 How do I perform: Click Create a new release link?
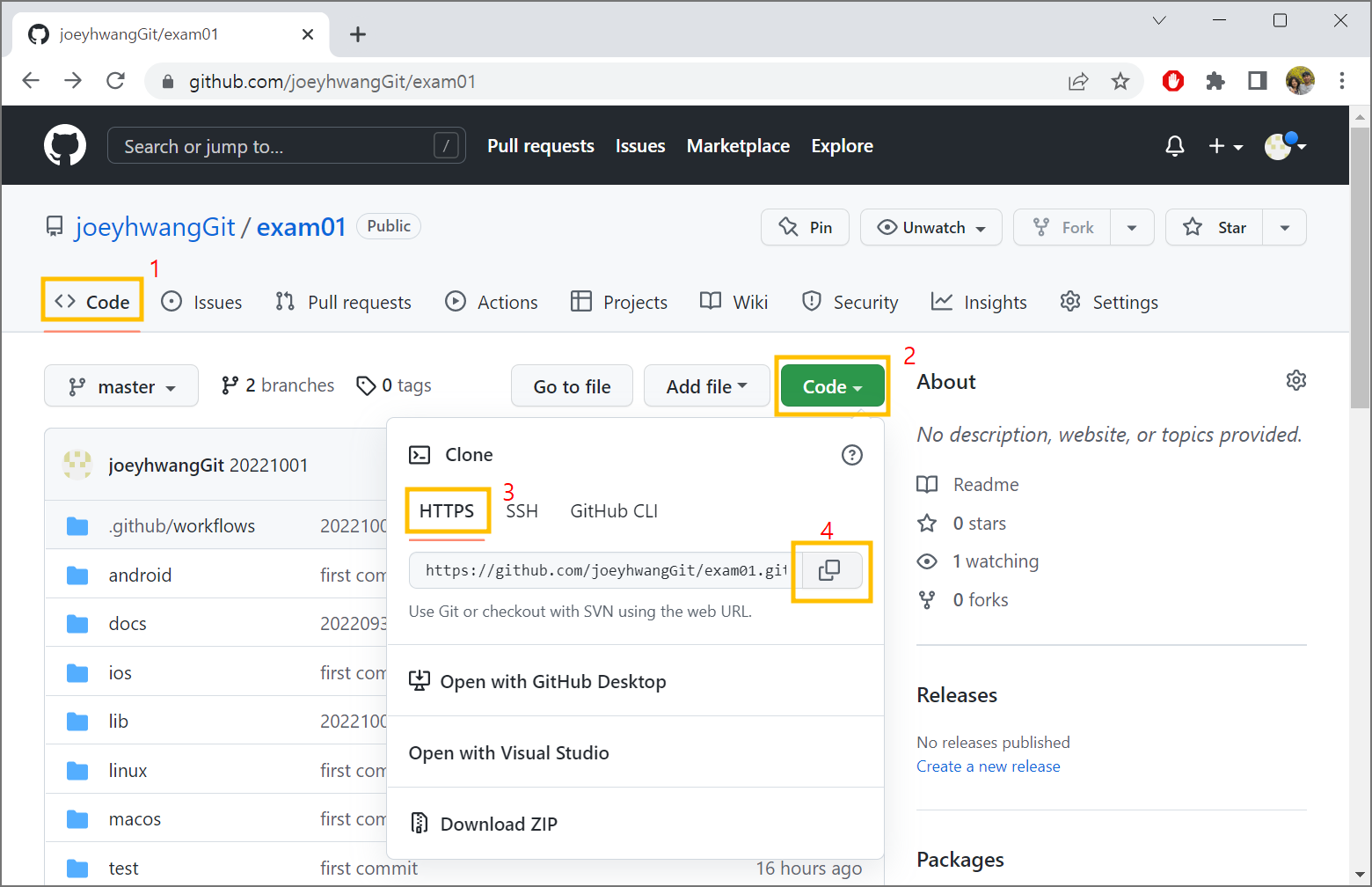(x=989, y=766)
